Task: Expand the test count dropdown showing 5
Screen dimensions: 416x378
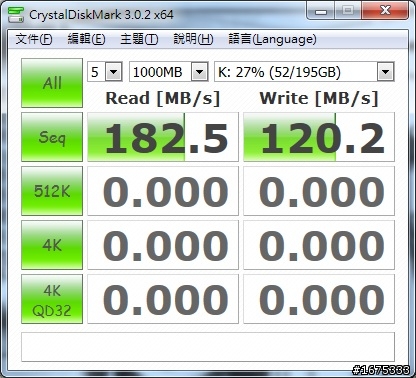Action: (114, 72)
